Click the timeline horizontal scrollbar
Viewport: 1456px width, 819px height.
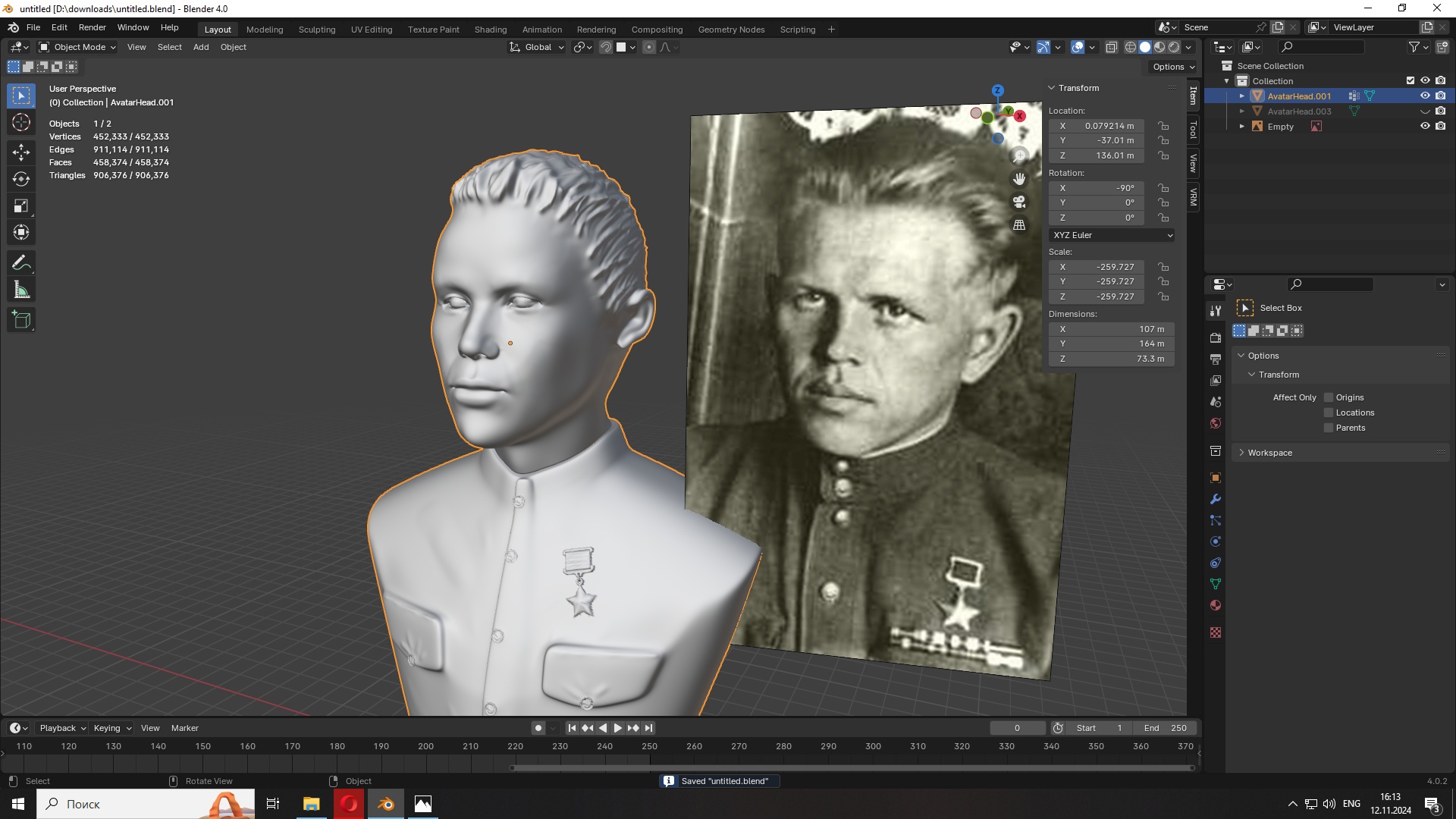852,767
